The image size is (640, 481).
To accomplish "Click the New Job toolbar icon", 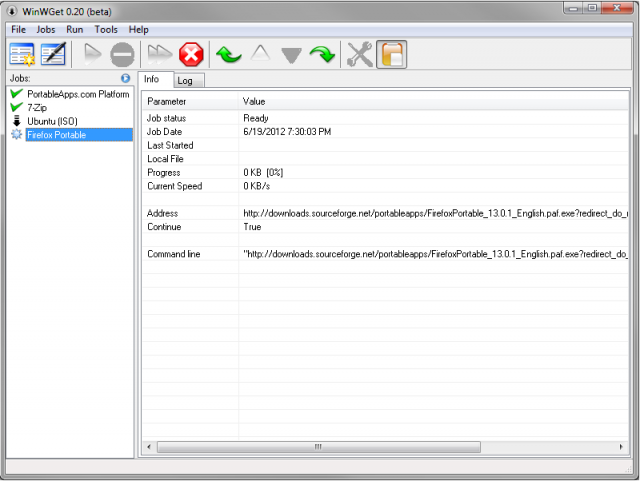I will click(x=22, y=54).
